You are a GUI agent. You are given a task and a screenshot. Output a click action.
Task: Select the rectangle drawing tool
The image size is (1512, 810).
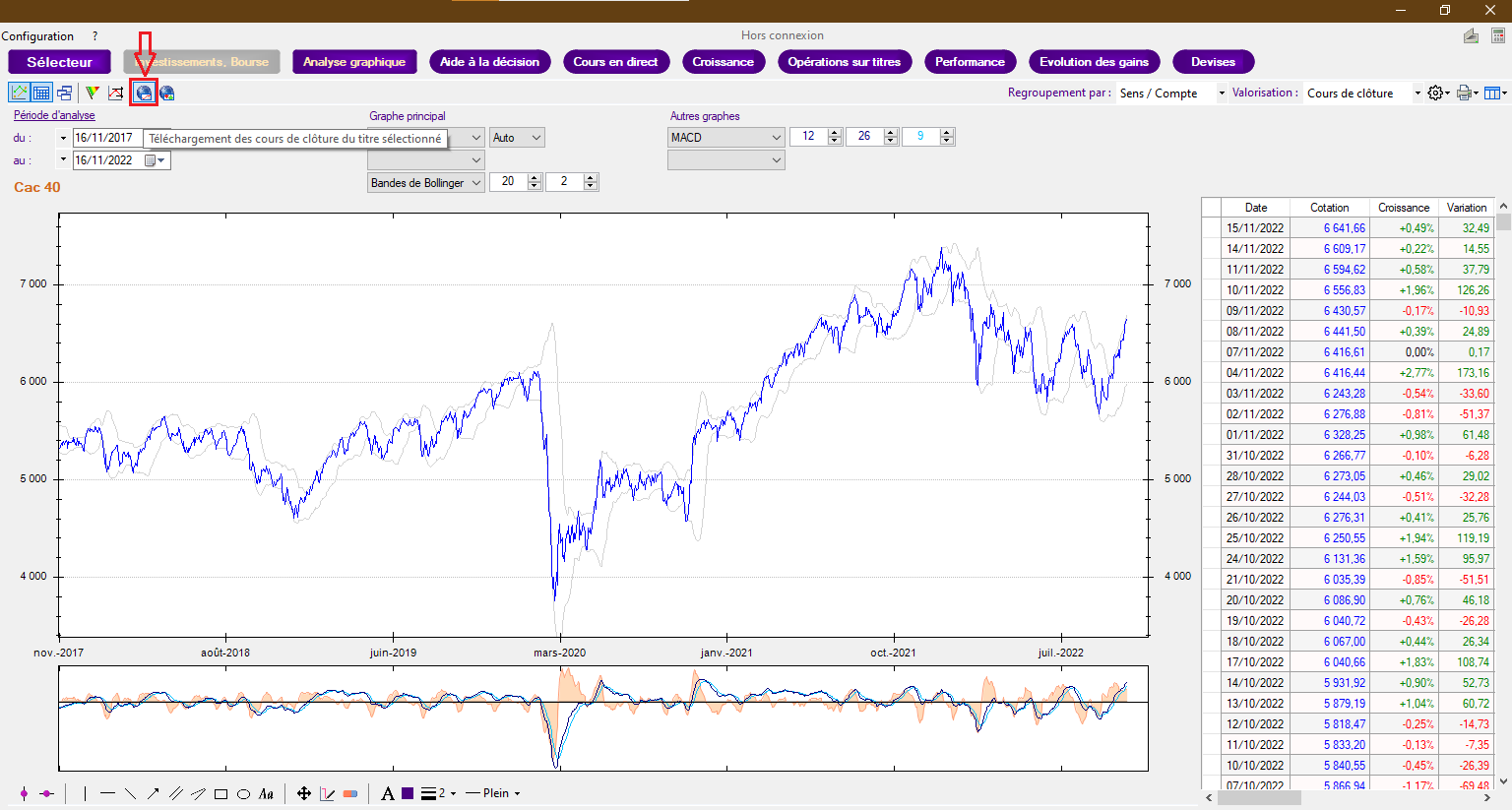220,793
